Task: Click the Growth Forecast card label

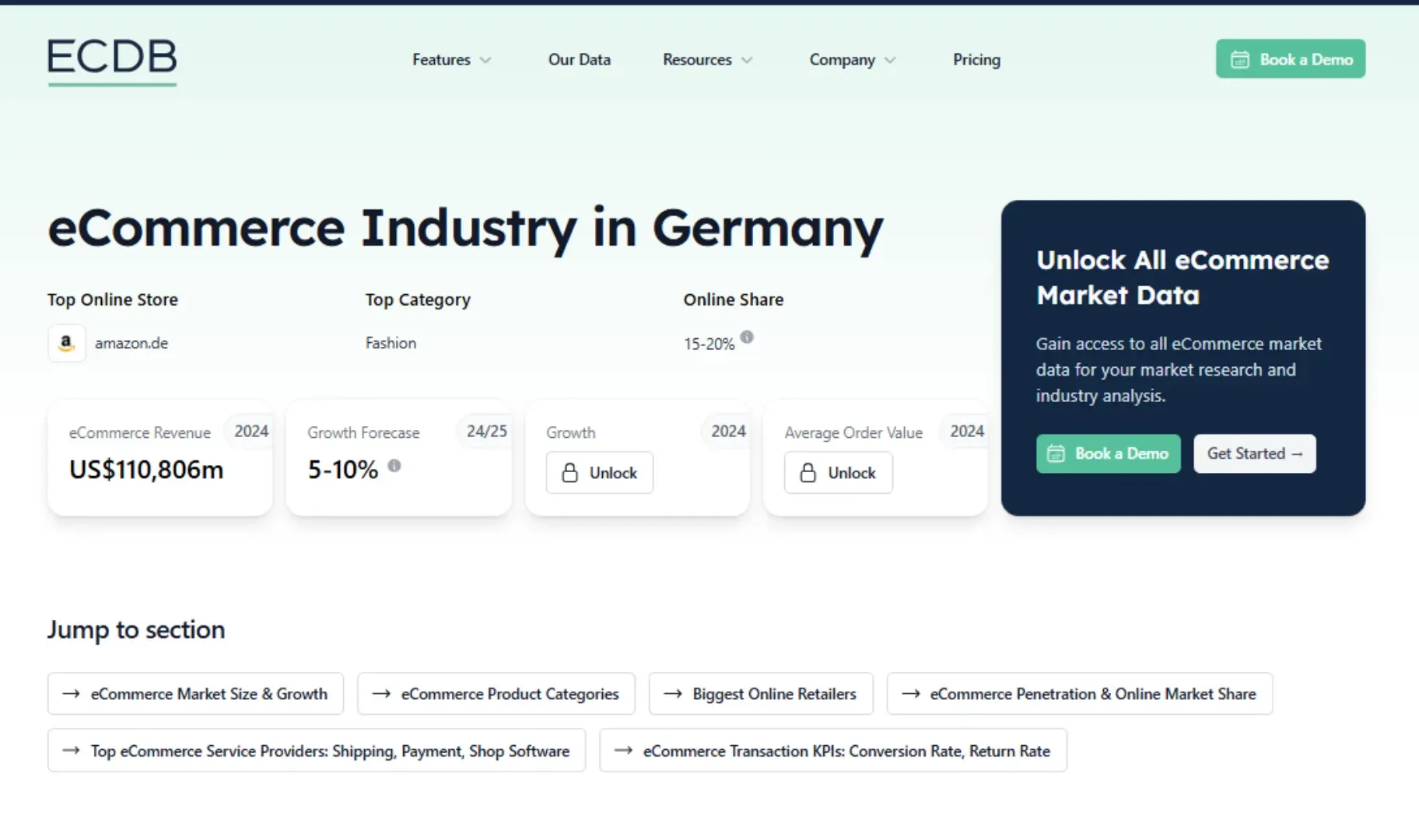Action: pos(363,432)
